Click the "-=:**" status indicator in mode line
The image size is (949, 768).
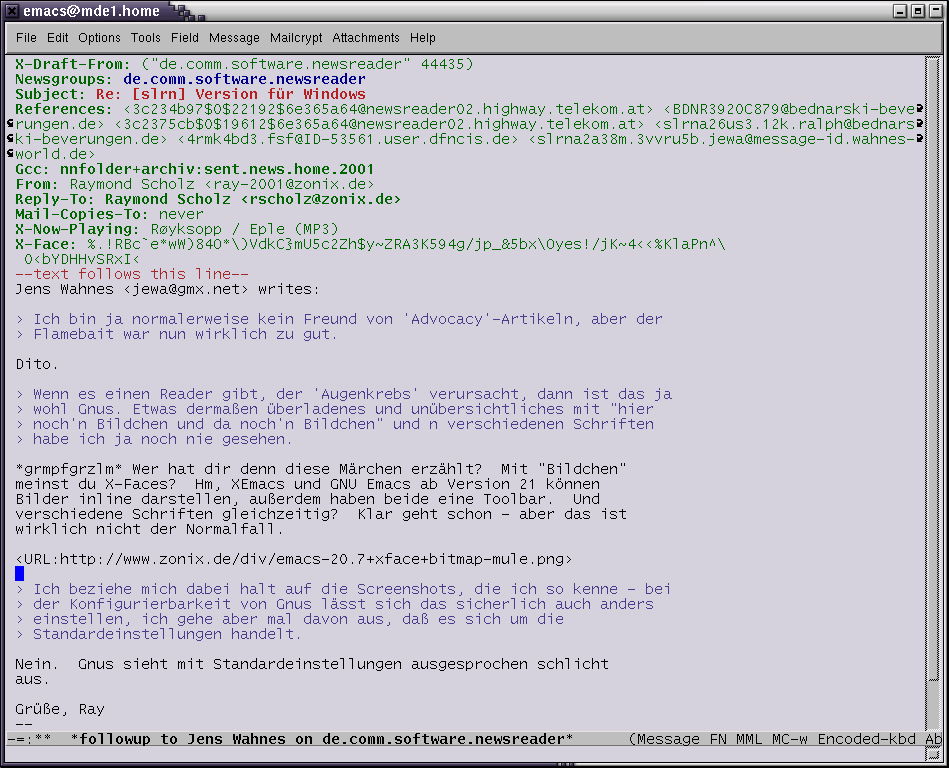[x=29, y=740]
